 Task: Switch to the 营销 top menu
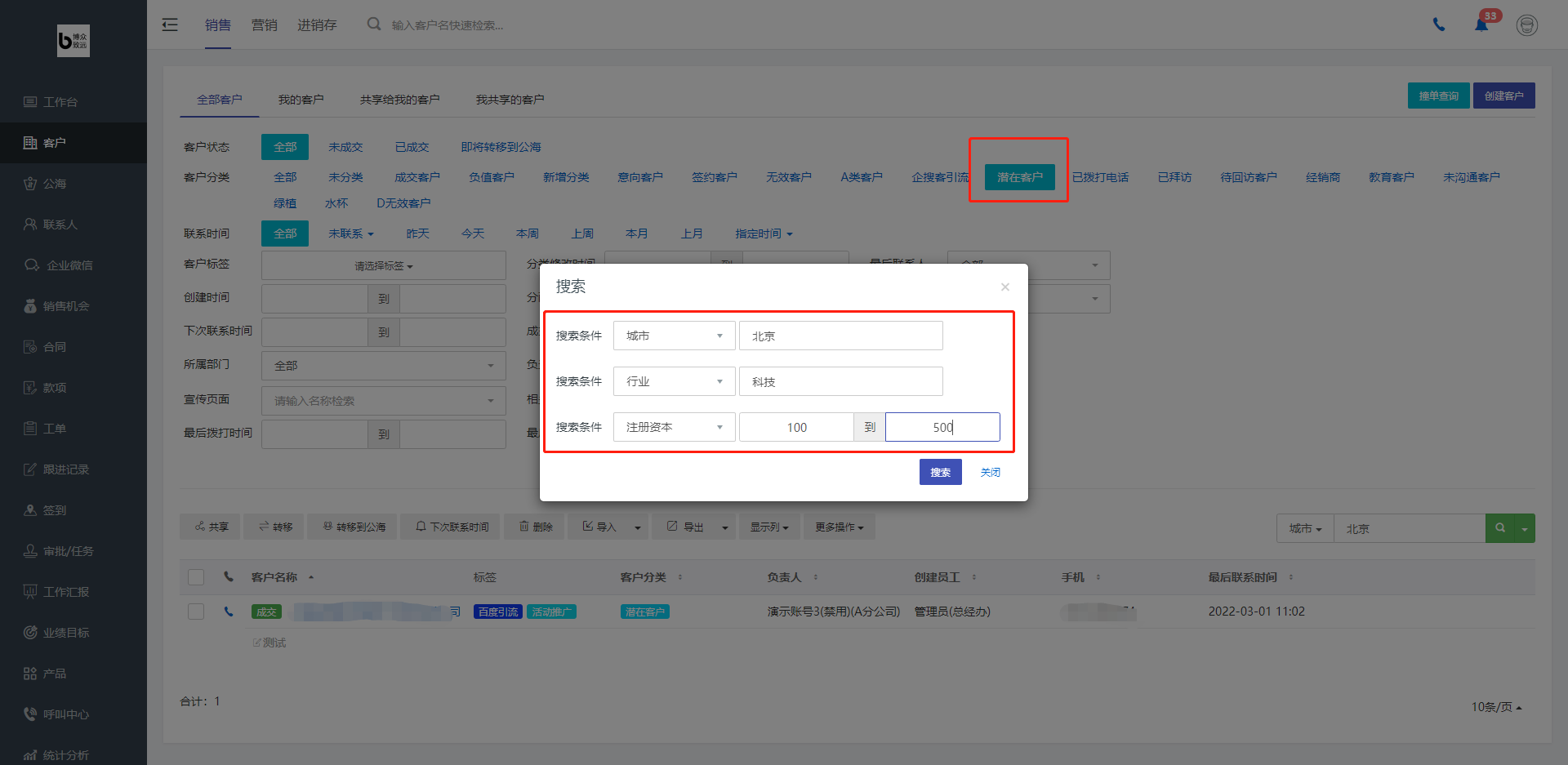265,24
